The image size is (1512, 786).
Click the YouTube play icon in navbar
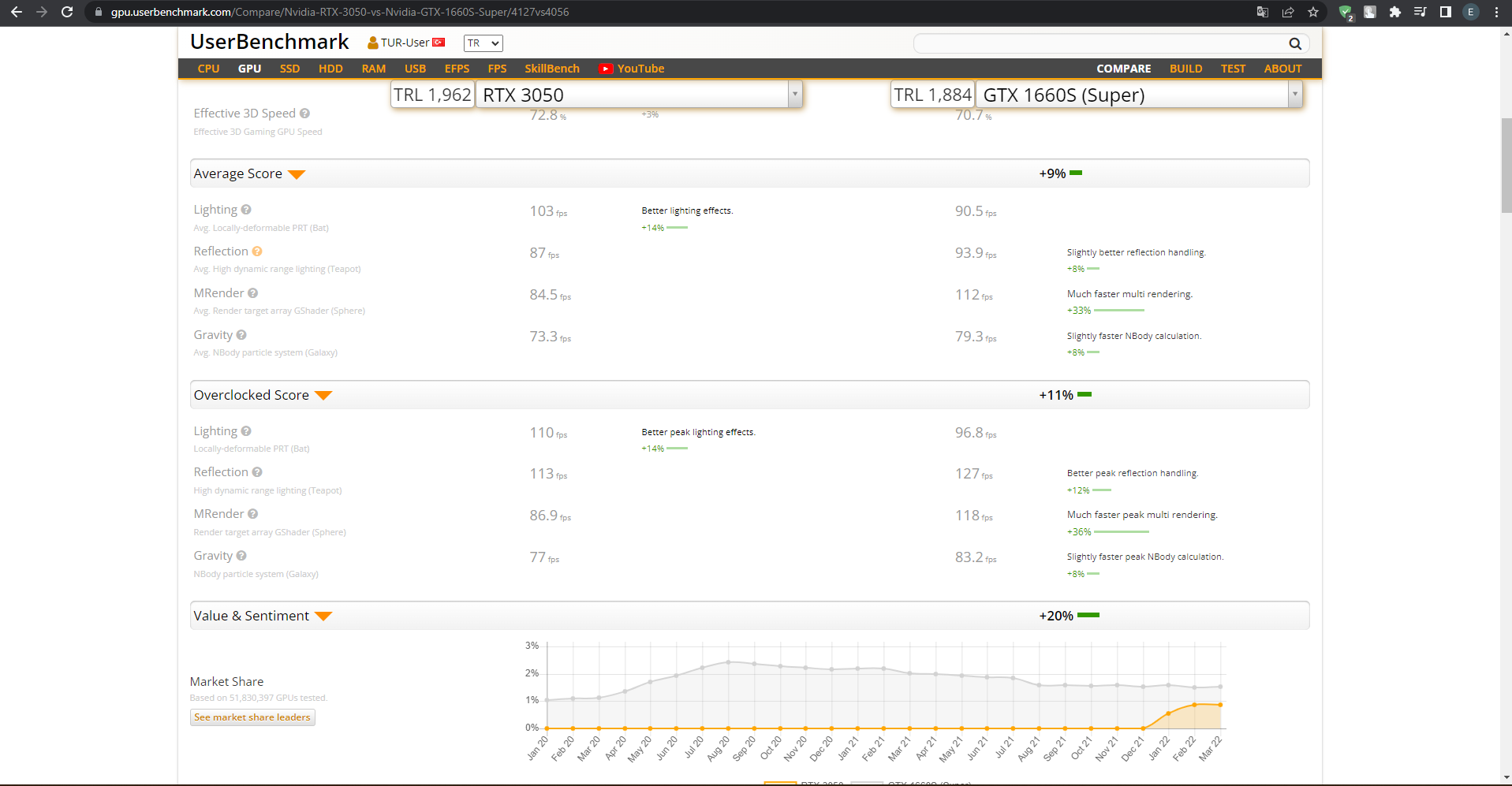(x=606, y=69)
